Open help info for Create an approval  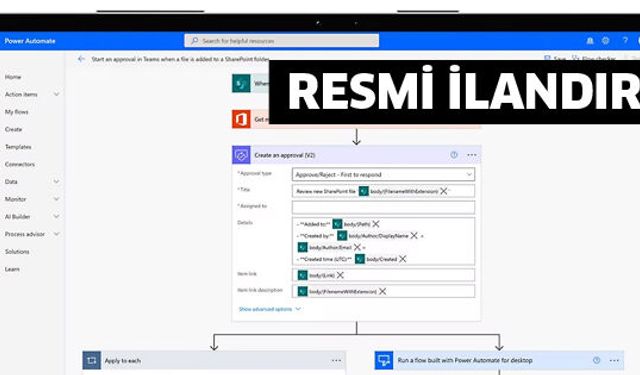[454, 155]
